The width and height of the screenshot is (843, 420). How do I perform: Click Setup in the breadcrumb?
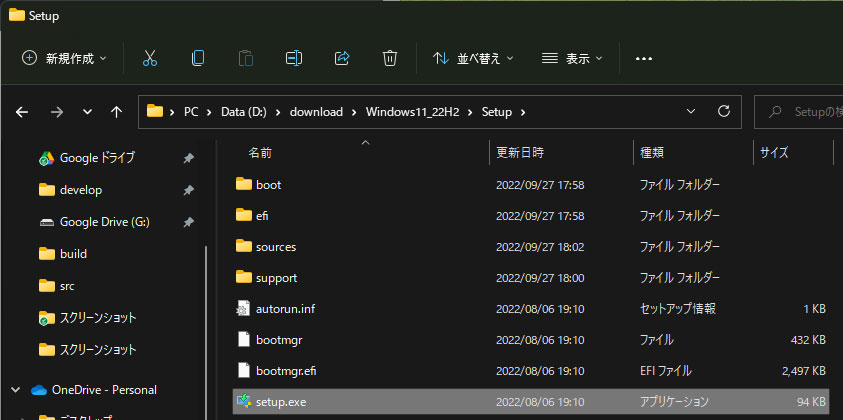coord(497,112)
